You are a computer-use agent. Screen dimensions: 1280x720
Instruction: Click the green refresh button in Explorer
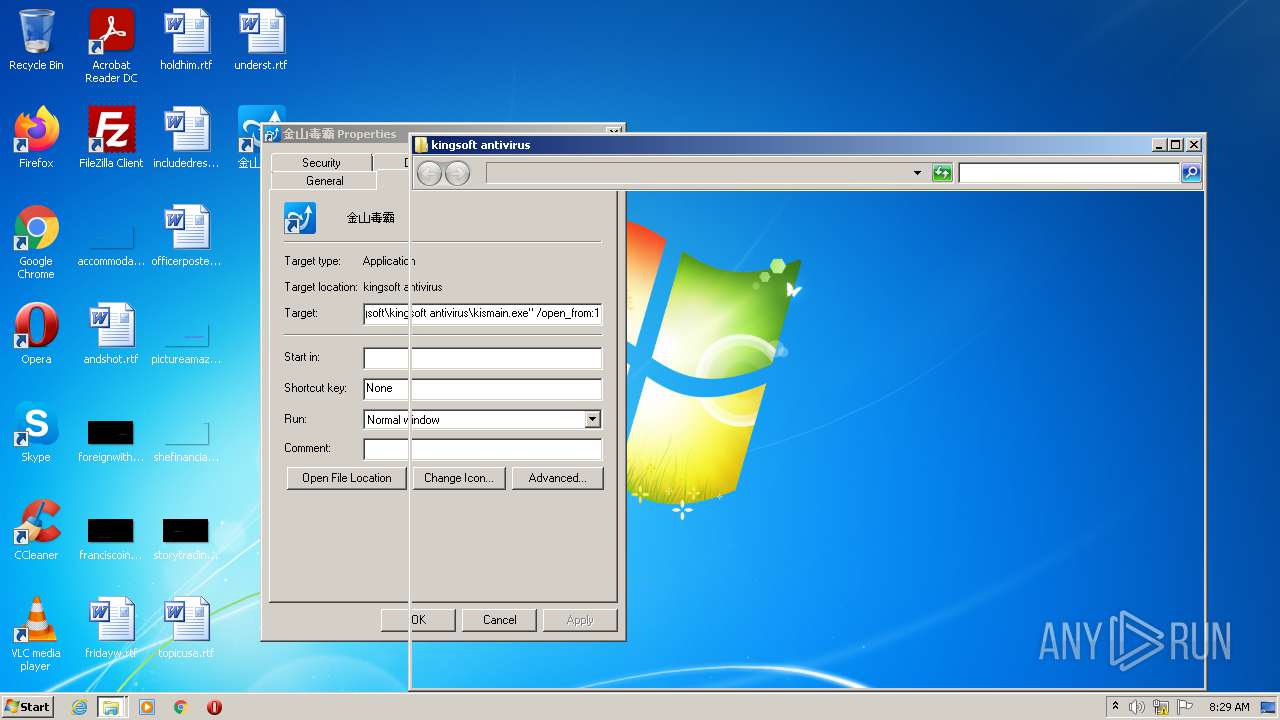click(x=942, y=173)
